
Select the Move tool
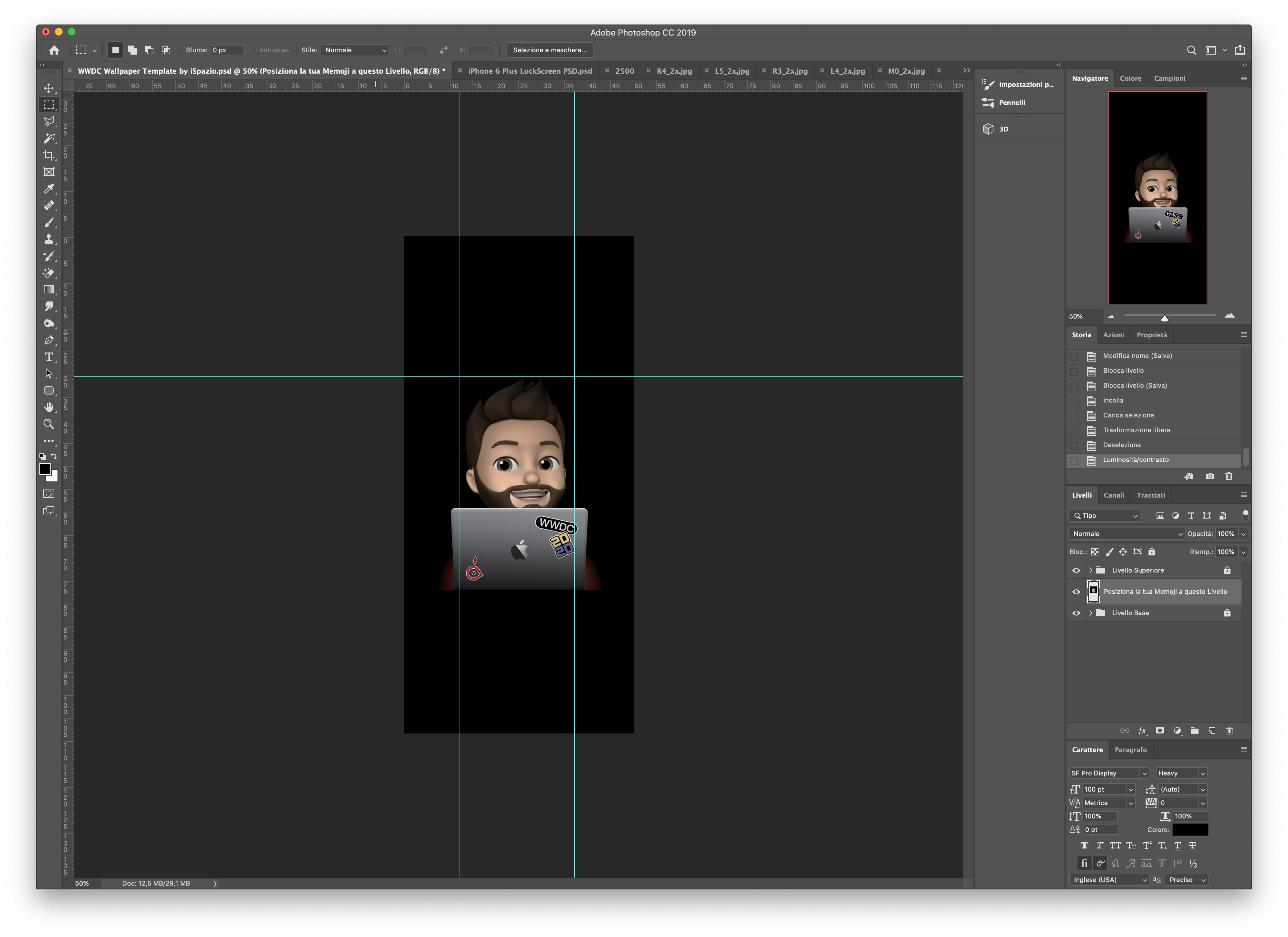click(49, 88)
